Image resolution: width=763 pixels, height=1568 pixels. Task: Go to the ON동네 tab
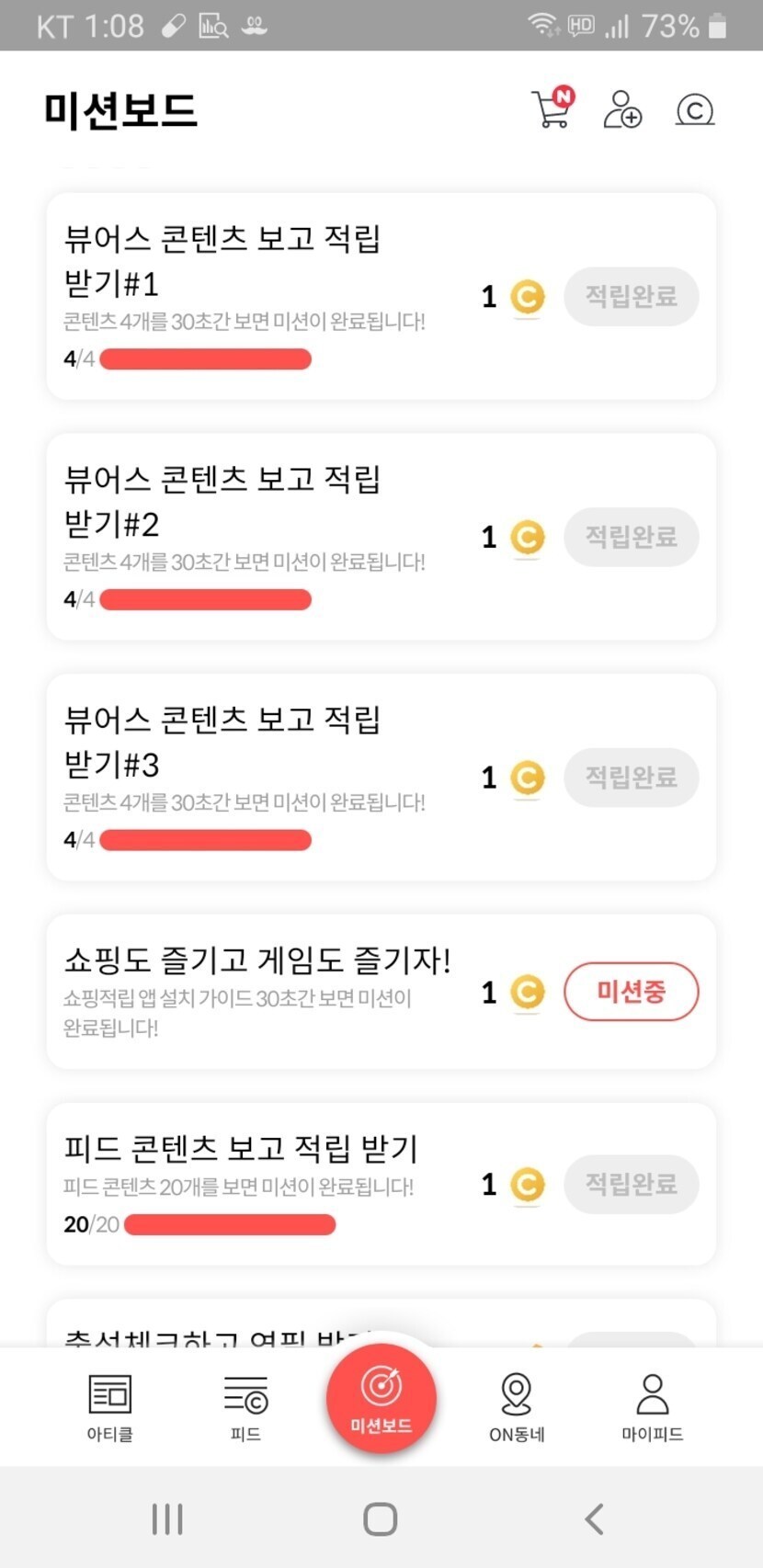(x=517, y=1407)
